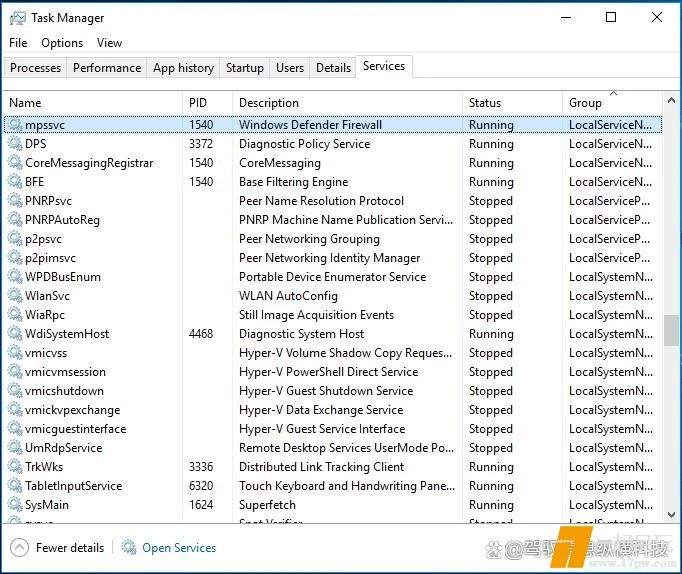Click the gear icon beside vmicvmsession
The image size is (682, 574).
(x=15, y=372)
